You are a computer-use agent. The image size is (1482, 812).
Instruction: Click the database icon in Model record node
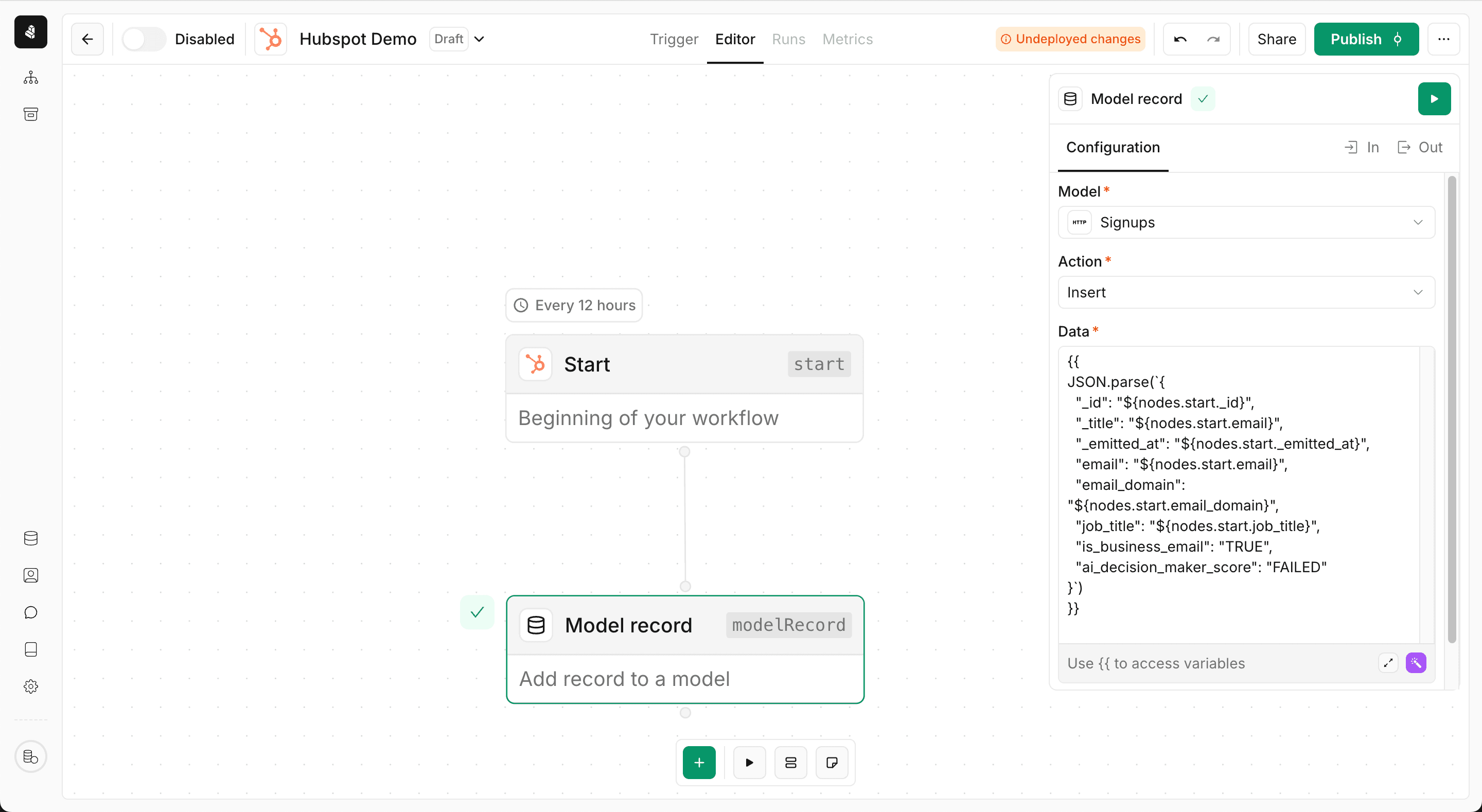(x=536, y=625)
